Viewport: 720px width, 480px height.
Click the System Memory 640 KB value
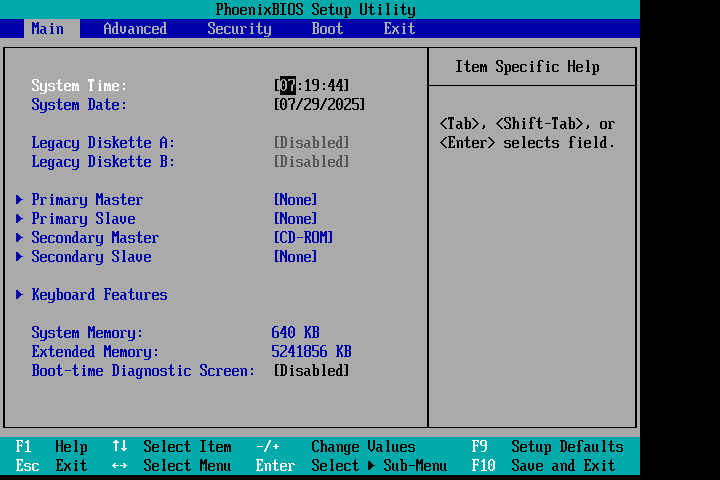click(x=295, y=333)
